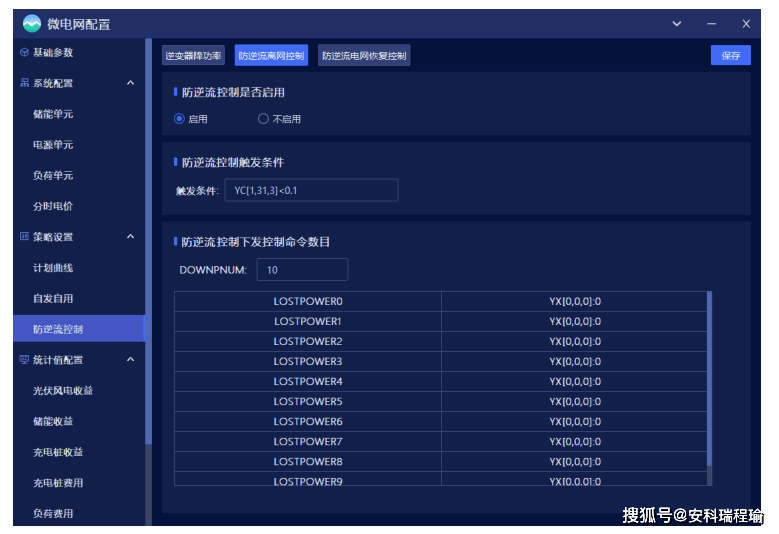Click the YX[0,0,0]:0 value for LOSTPOWER6
The height and width of the screenshot is (534, 779).
coord(575,421)
